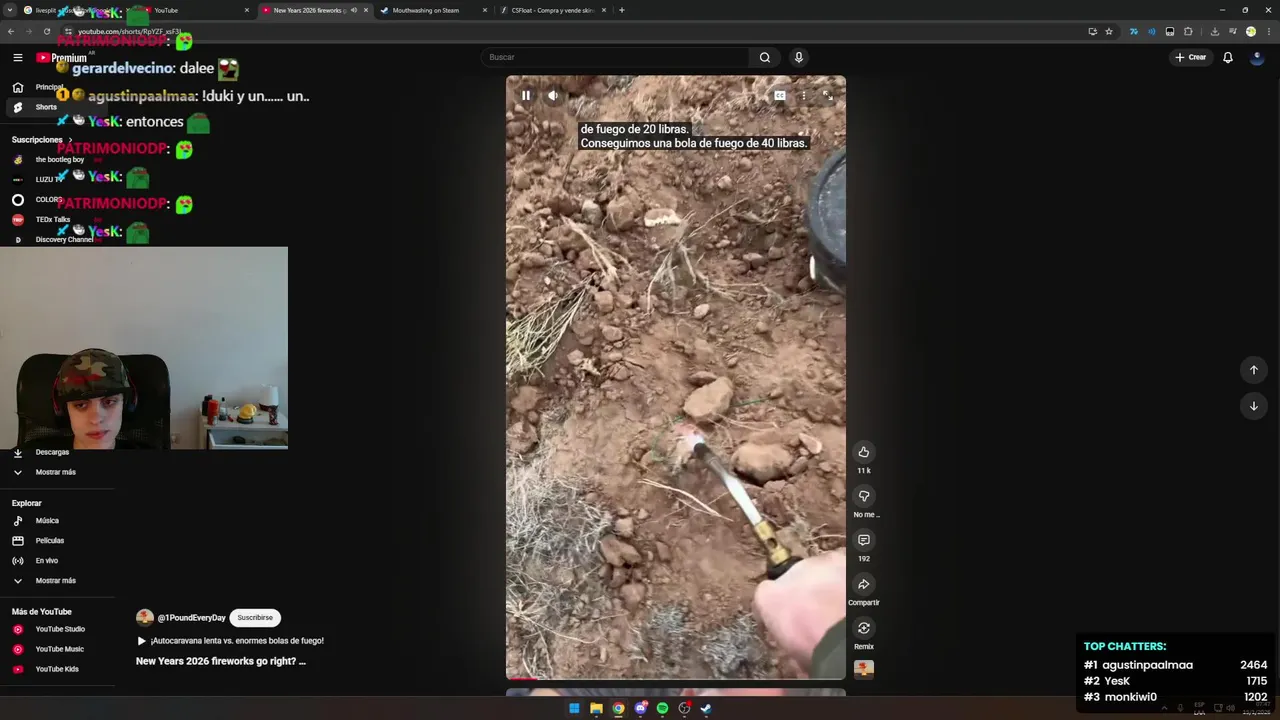Open the Chrome profile avatar
Image resolution: width=1280 pixels, height=720 pixels.
click(x=1251, y=31)
